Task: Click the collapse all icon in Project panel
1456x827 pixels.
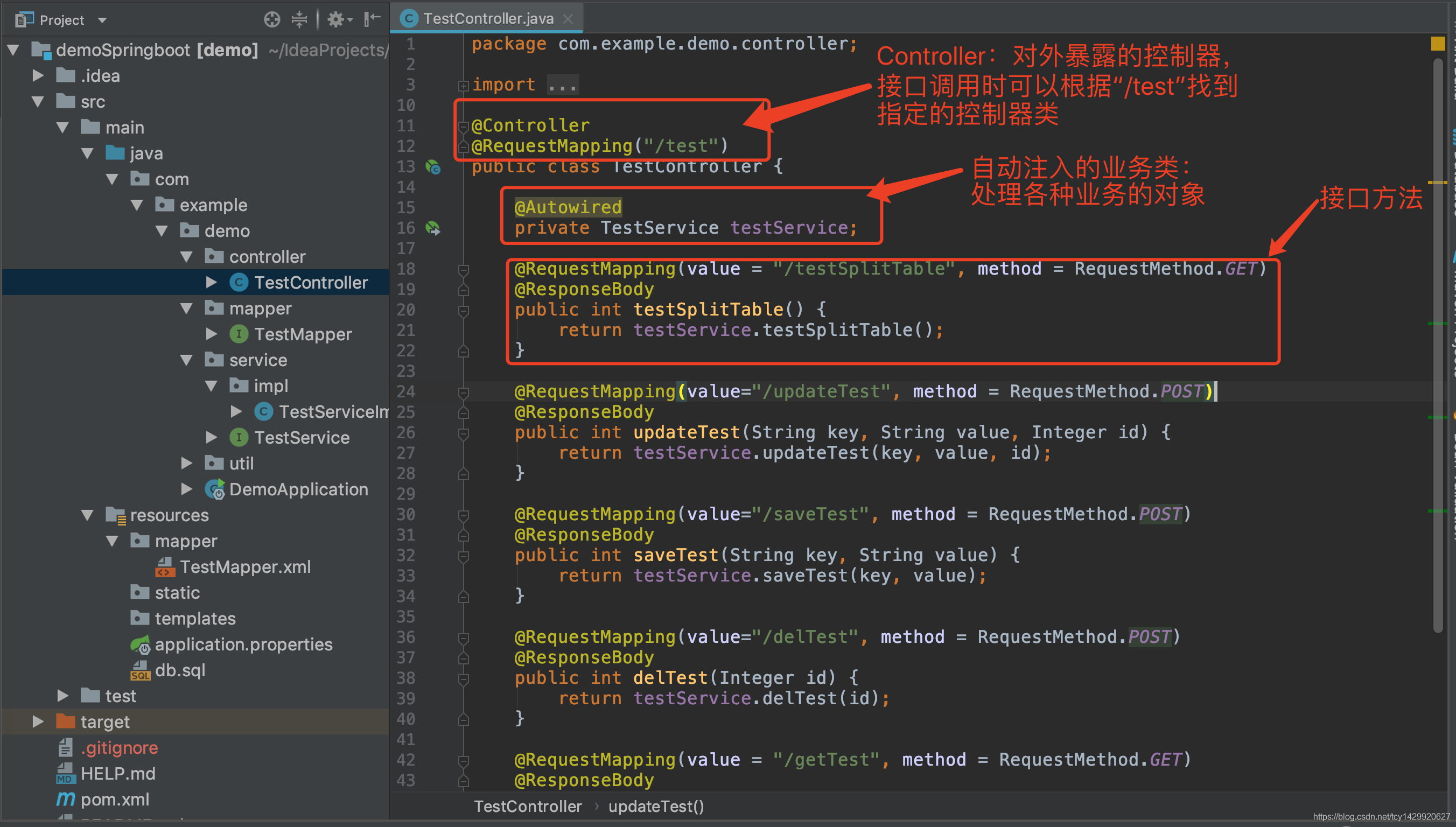Action: [299, 20]
